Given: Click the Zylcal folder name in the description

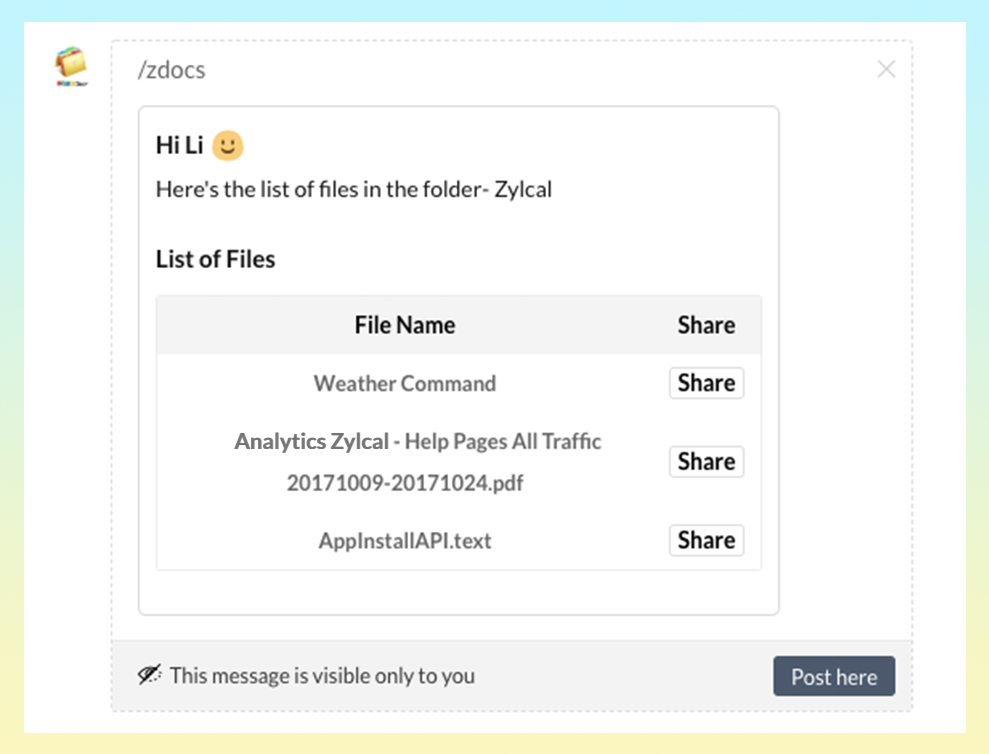Looking at the screenshot, I should point(522,189).
